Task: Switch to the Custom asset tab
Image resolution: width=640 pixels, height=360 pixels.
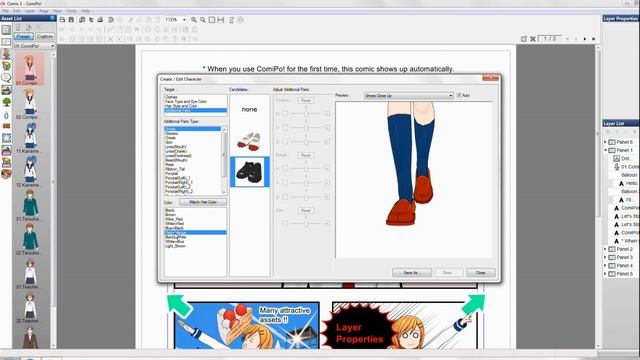Action: click(x=44, y=36)
